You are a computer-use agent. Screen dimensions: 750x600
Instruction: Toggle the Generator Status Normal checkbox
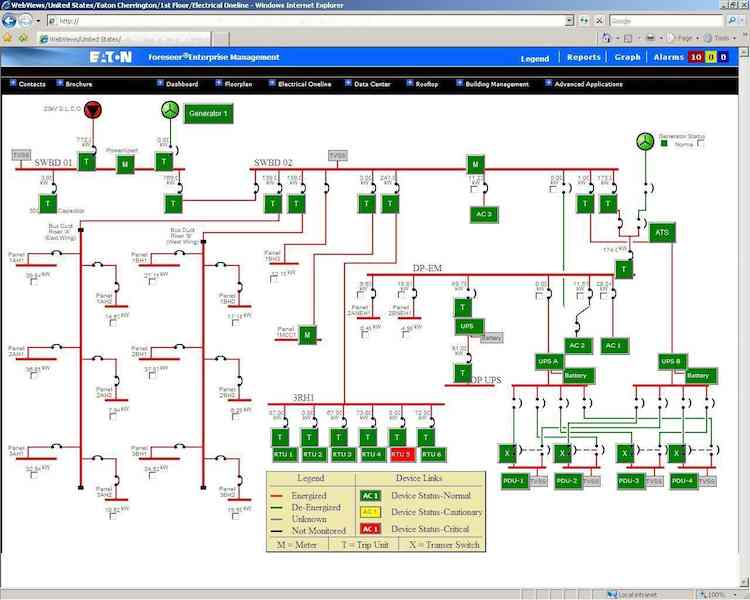[x=701, y=144]
